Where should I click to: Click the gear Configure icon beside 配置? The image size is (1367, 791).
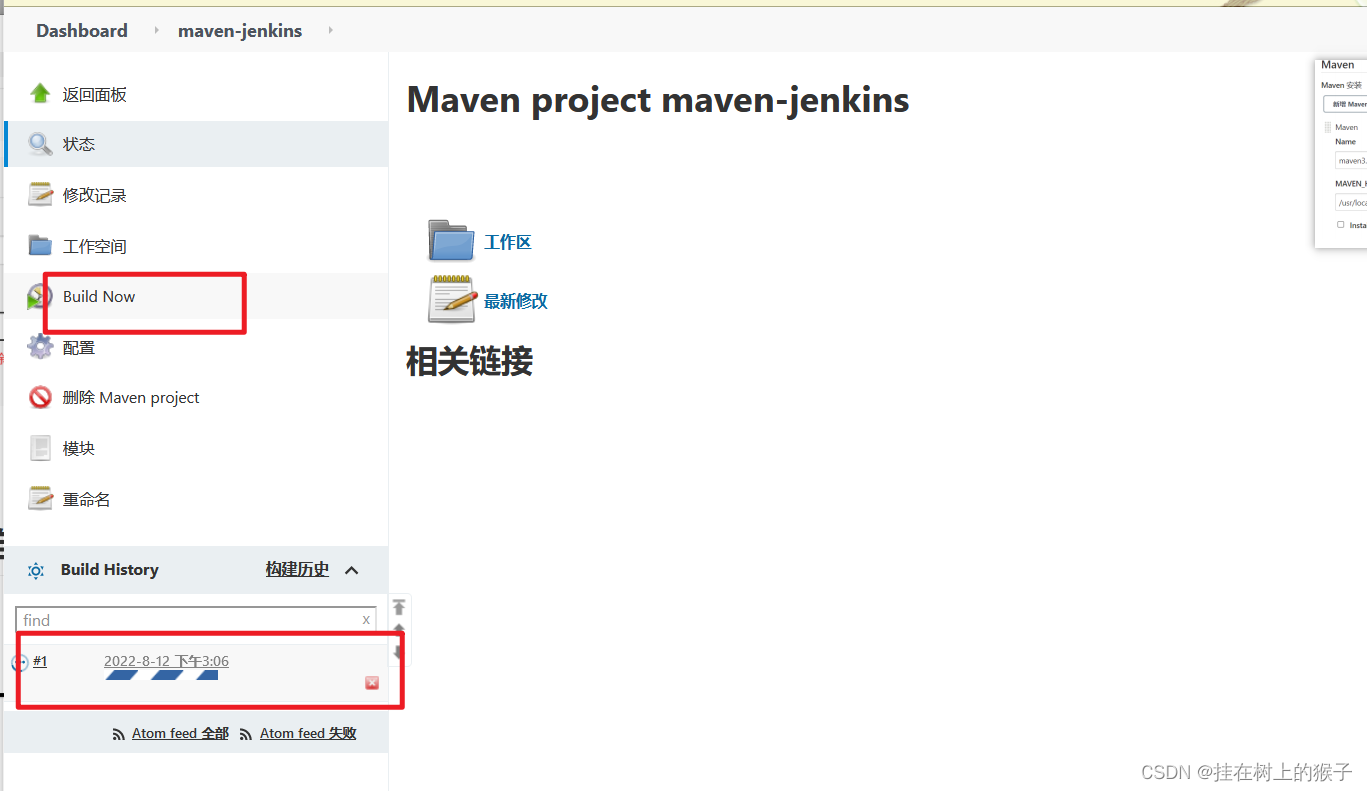40,347
